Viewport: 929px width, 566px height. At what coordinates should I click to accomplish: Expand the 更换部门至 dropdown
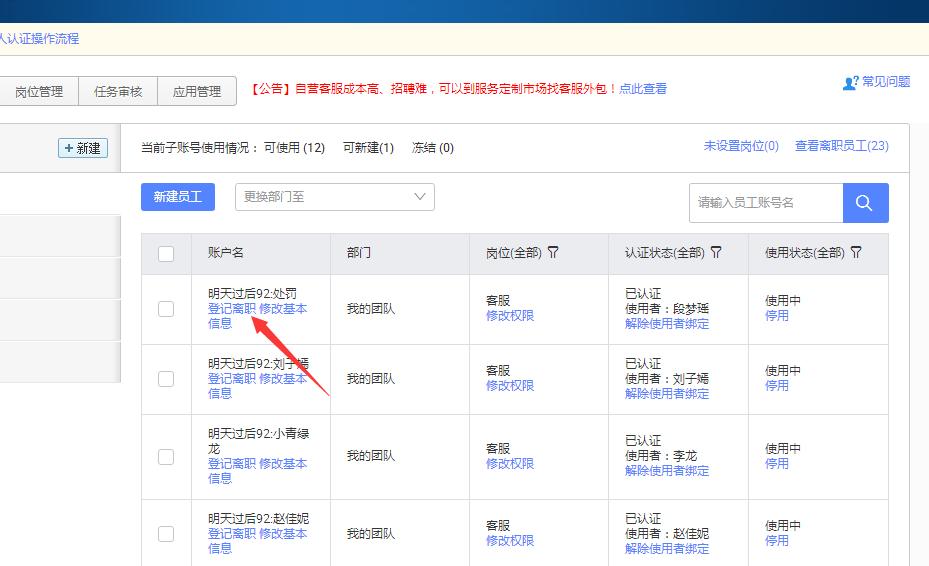[335, 197]
